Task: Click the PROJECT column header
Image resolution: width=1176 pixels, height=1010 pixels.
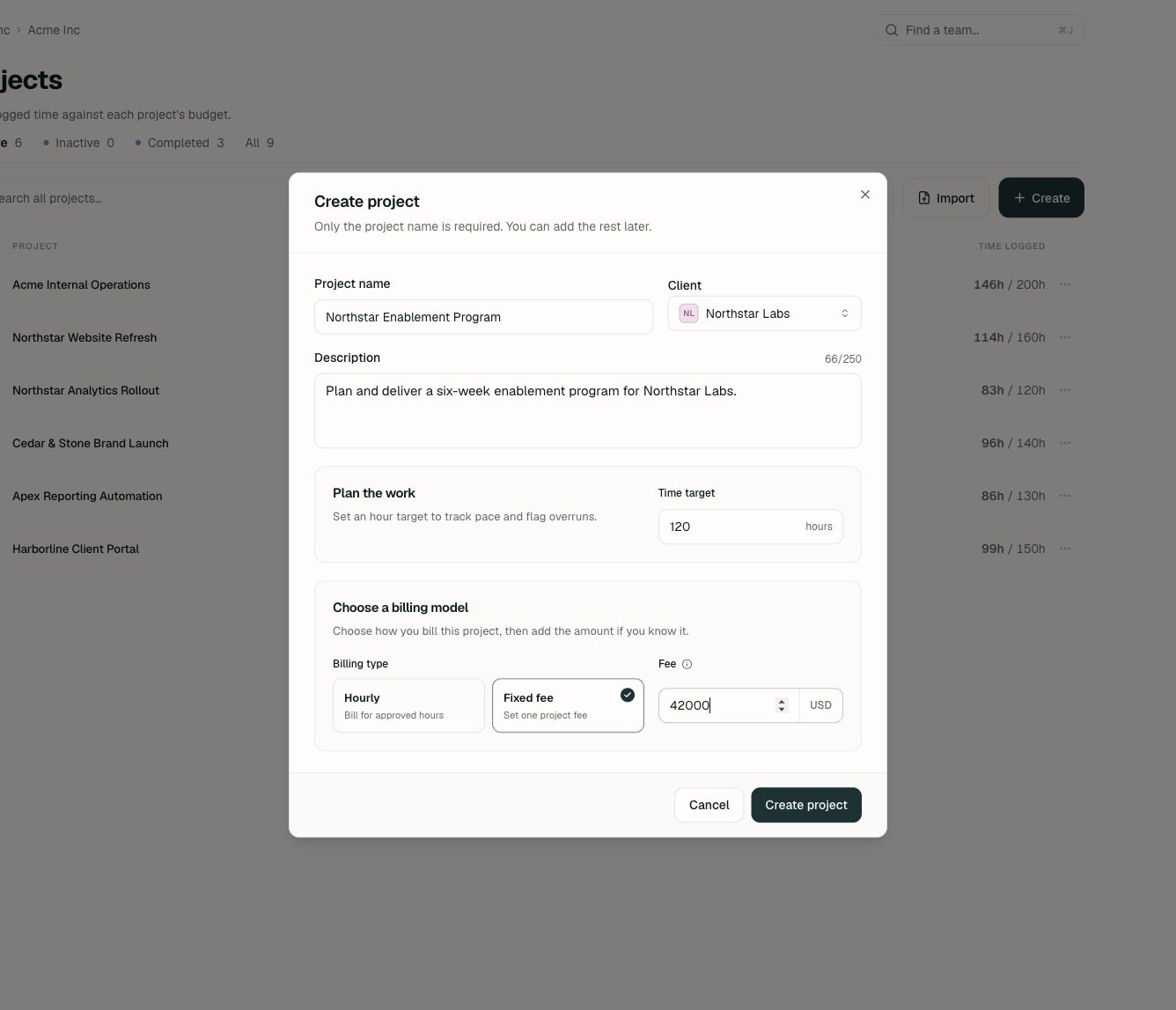Action: [35, 246]
